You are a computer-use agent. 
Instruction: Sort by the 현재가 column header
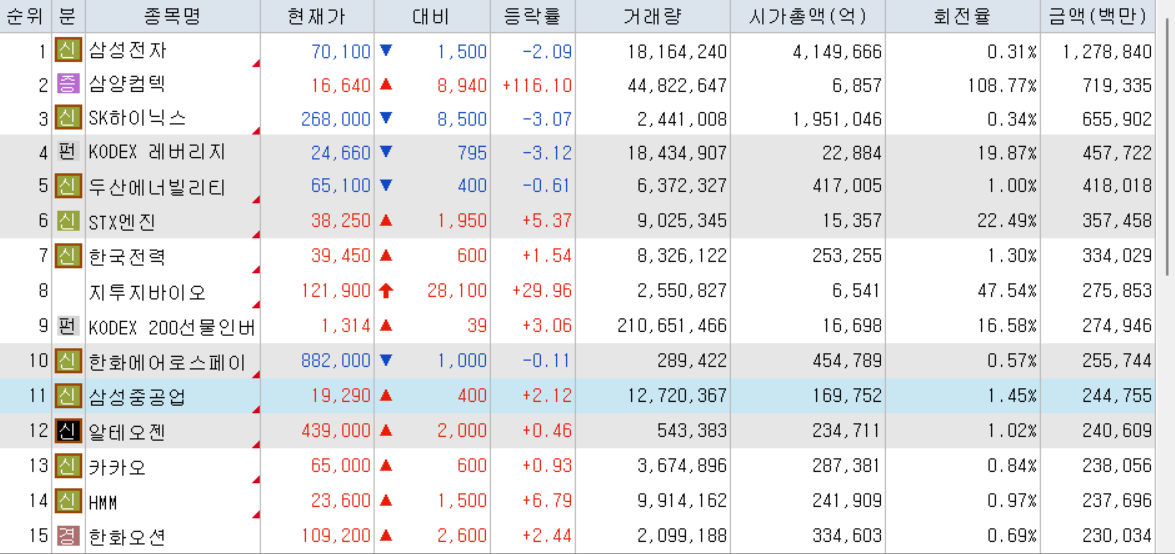[318, 16]
